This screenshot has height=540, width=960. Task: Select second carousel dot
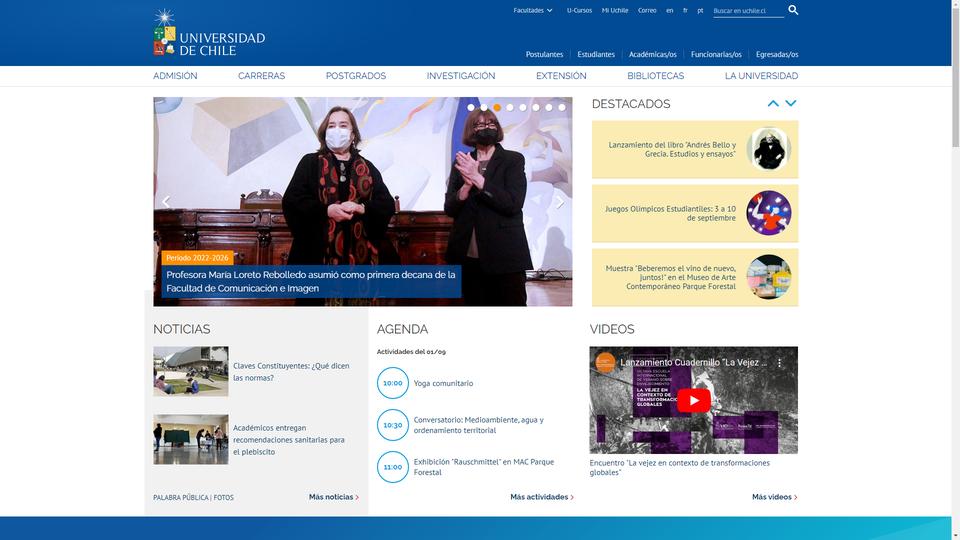click(484, 107)
